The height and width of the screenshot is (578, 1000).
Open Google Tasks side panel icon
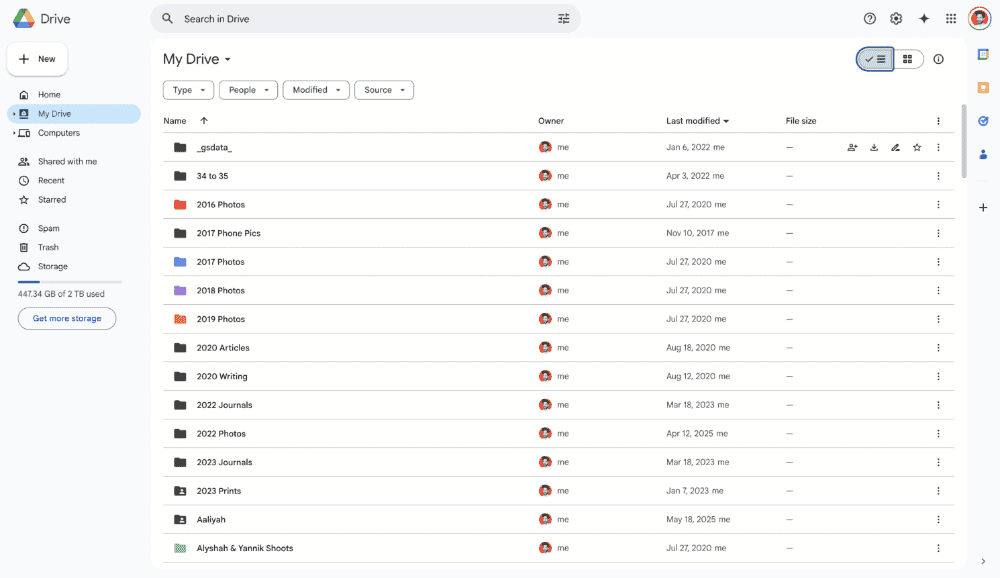point(983,121)
